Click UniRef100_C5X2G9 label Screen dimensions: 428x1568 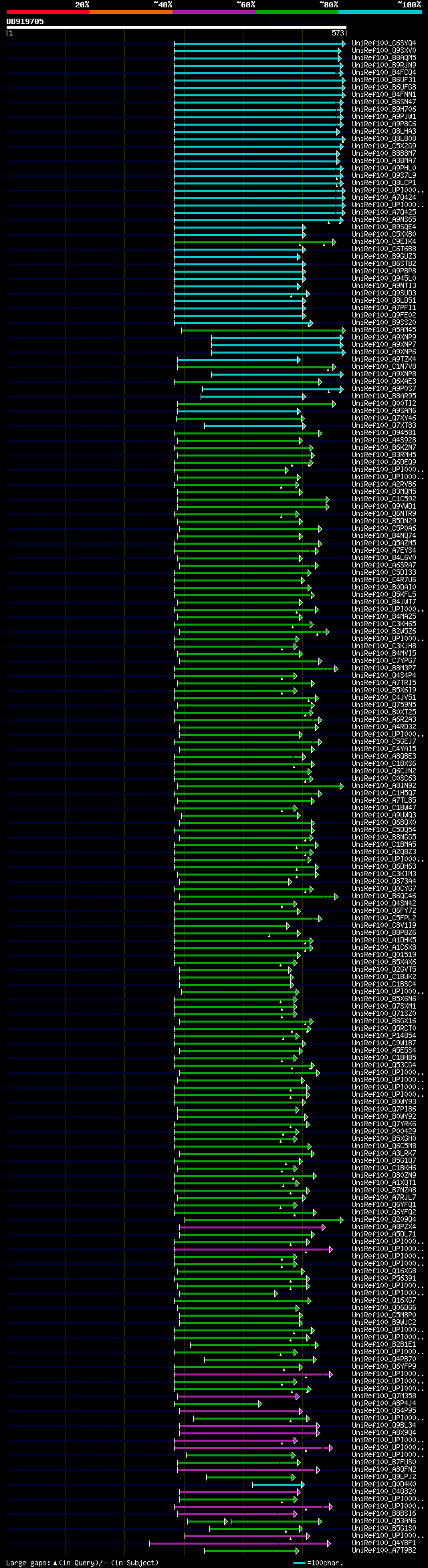384,146
